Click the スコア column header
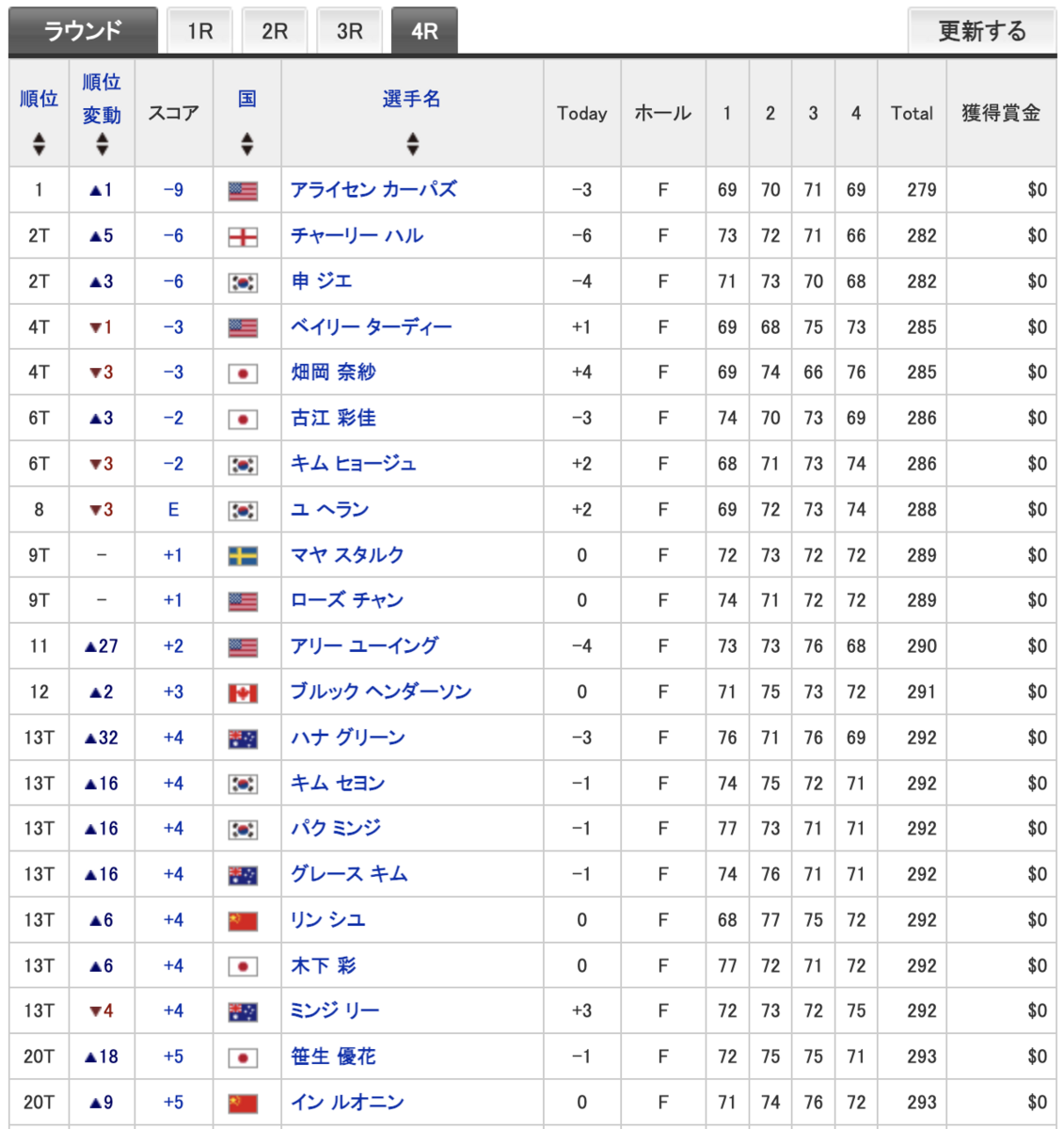The image size is (1064, 1129). (174, 113)
